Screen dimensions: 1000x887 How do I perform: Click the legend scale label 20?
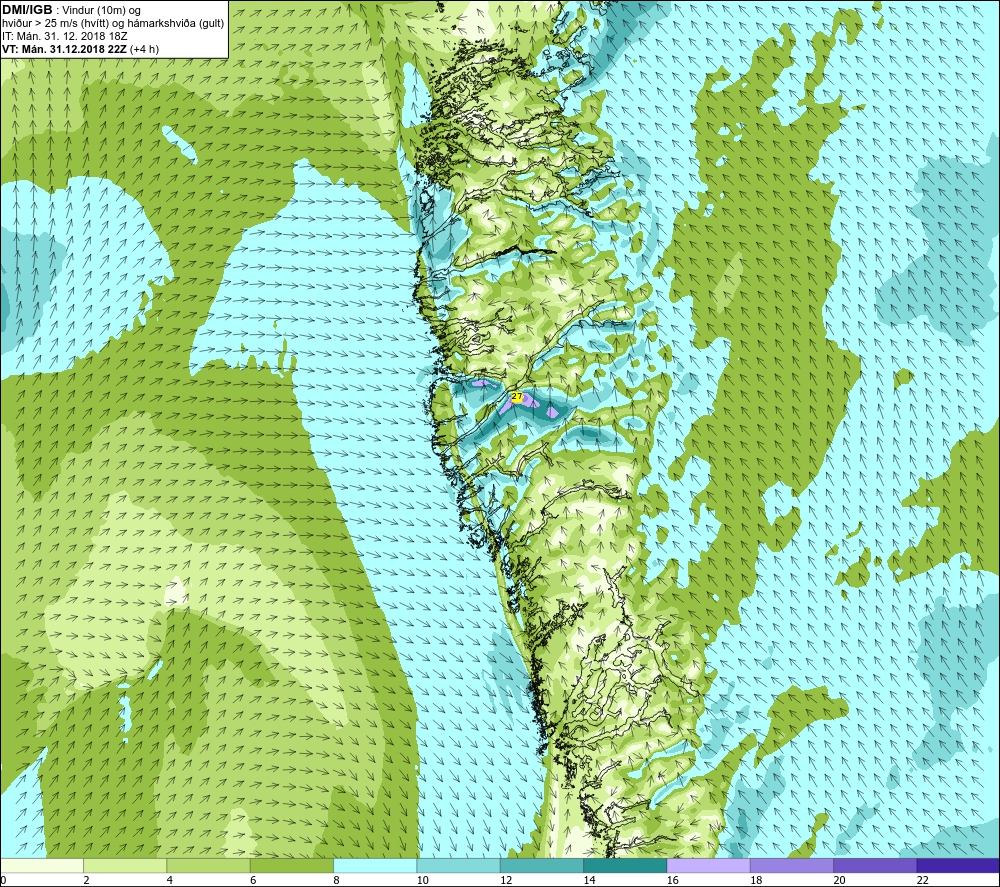tap(839, 880)
